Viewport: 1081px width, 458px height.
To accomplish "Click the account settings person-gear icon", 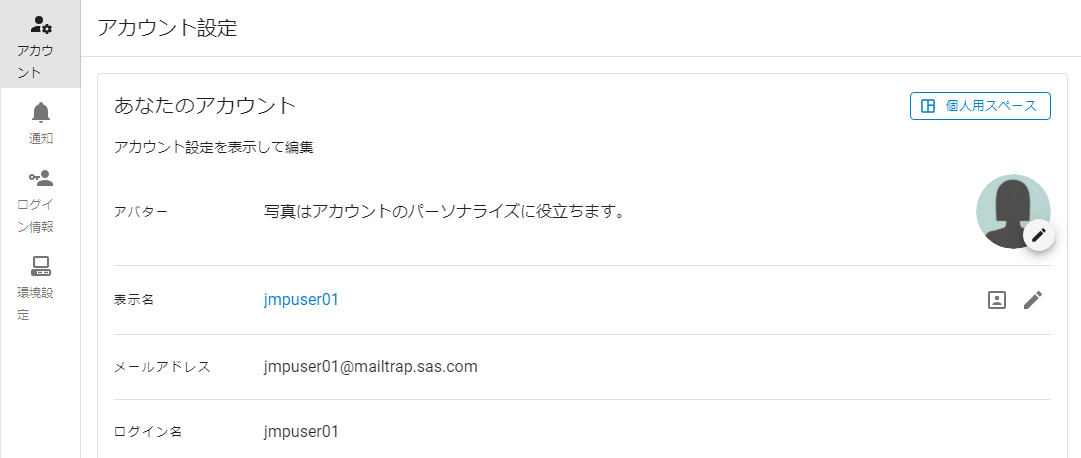I will [x=41, y=24].
